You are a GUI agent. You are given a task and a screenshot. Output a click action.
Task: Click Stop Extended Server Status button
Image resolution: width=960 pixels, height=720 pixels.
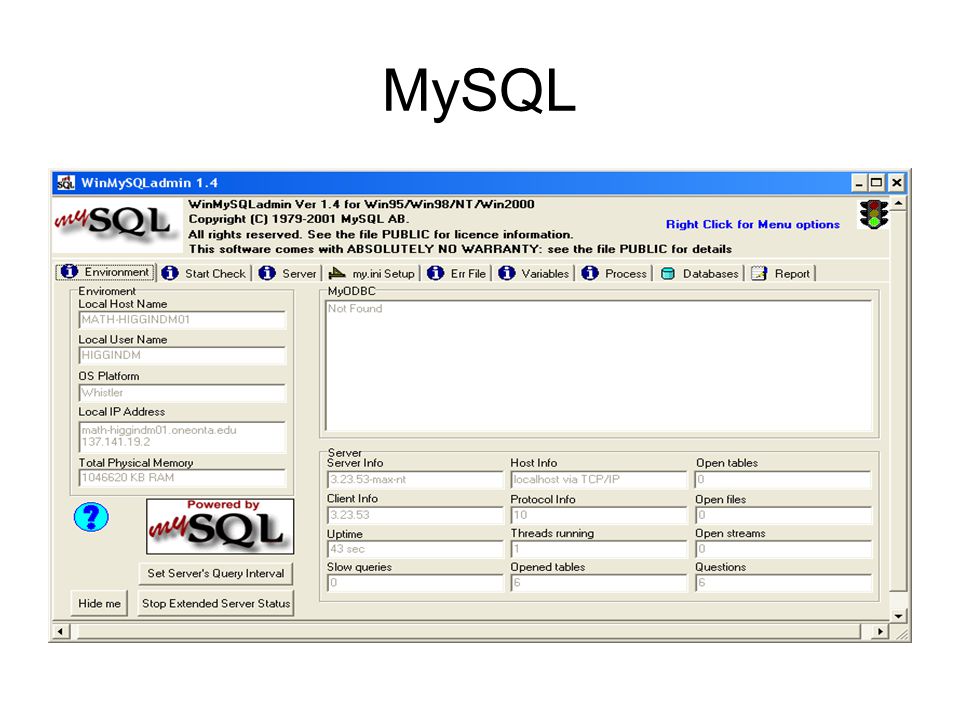(x=216, y=603)
